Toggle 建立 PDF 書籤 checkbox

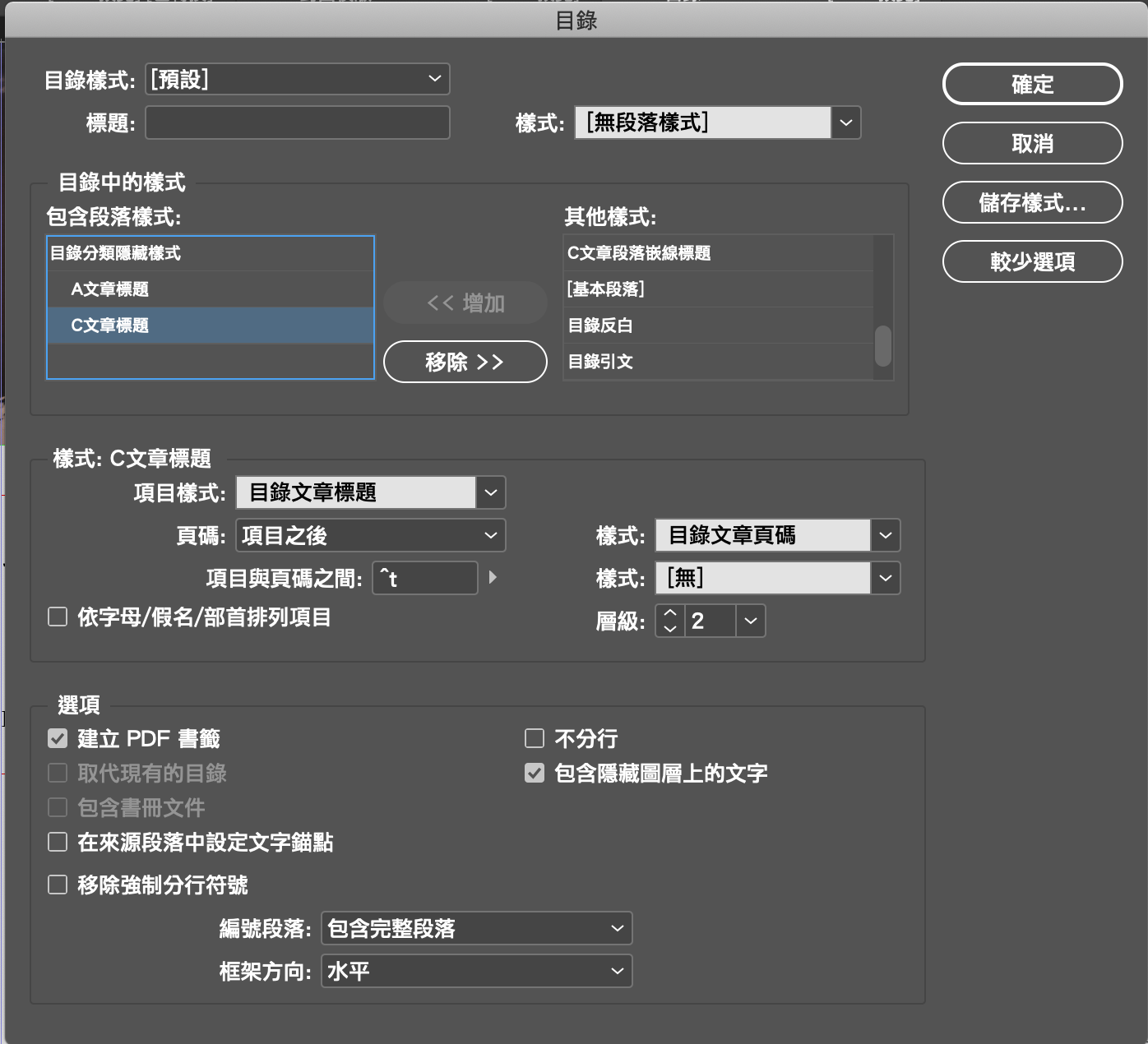pos(58,739)
